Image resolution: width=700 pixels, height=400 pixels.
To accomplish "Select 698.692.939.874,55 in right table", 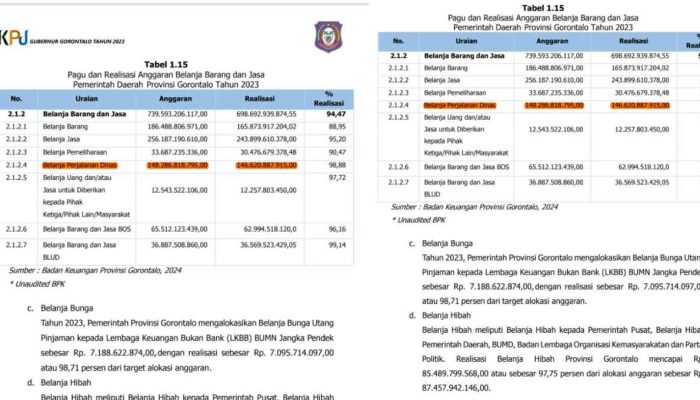I will click(x=640, y=56).
